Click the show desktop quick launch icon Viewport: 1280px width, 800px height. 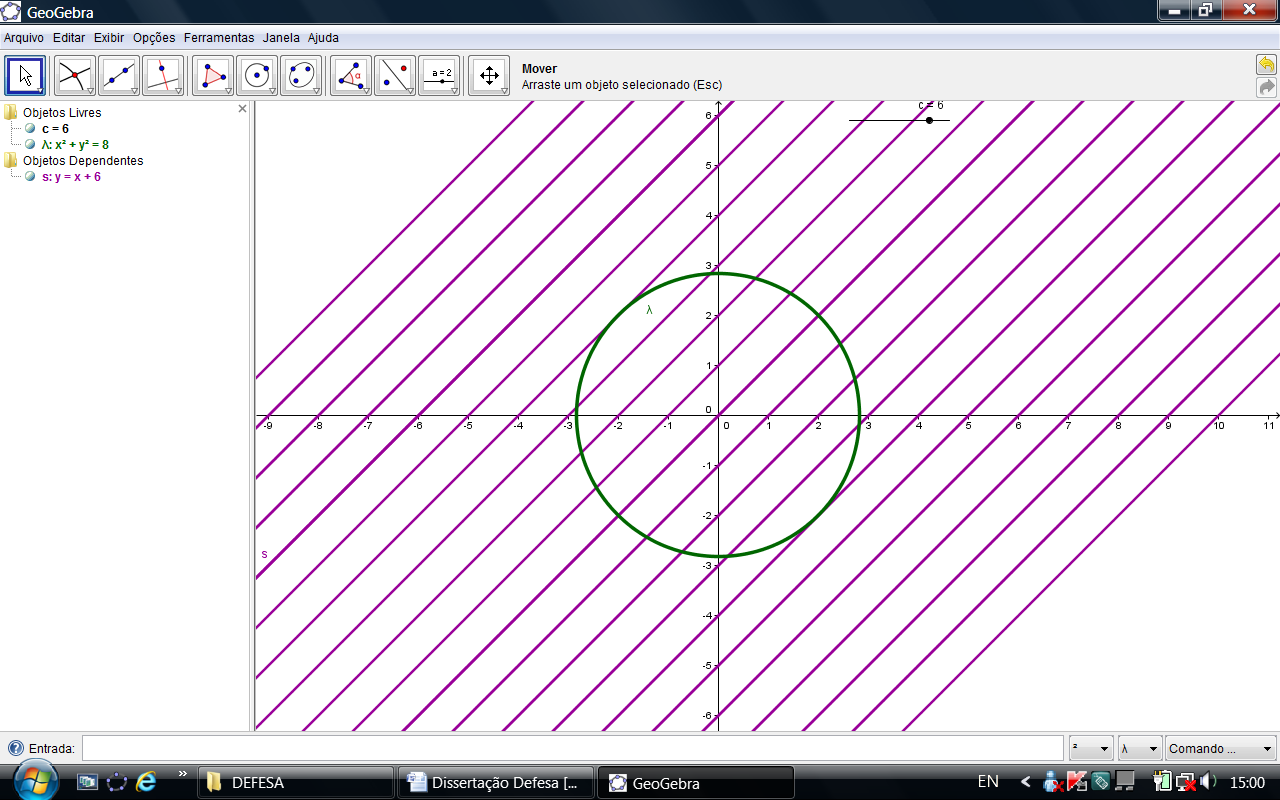88,783
